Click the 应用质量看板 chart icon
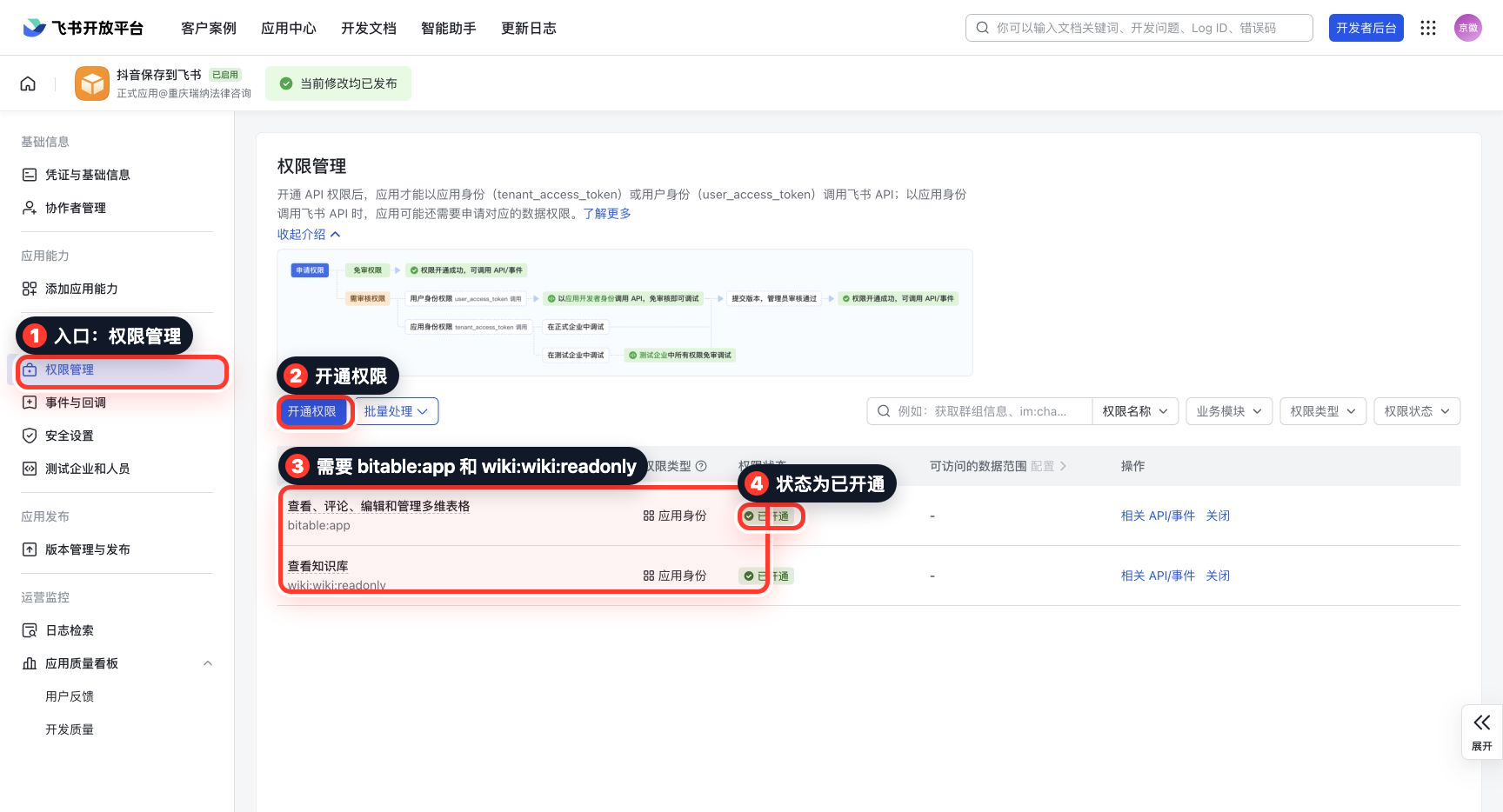 coord(30,663)
